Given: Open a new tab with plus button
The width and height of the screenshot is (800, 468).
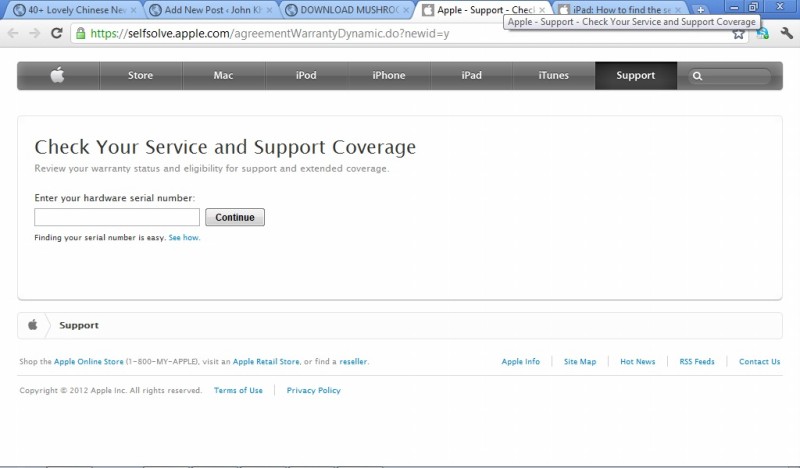Looking at the screenshot, I should (x=700, y=10).
